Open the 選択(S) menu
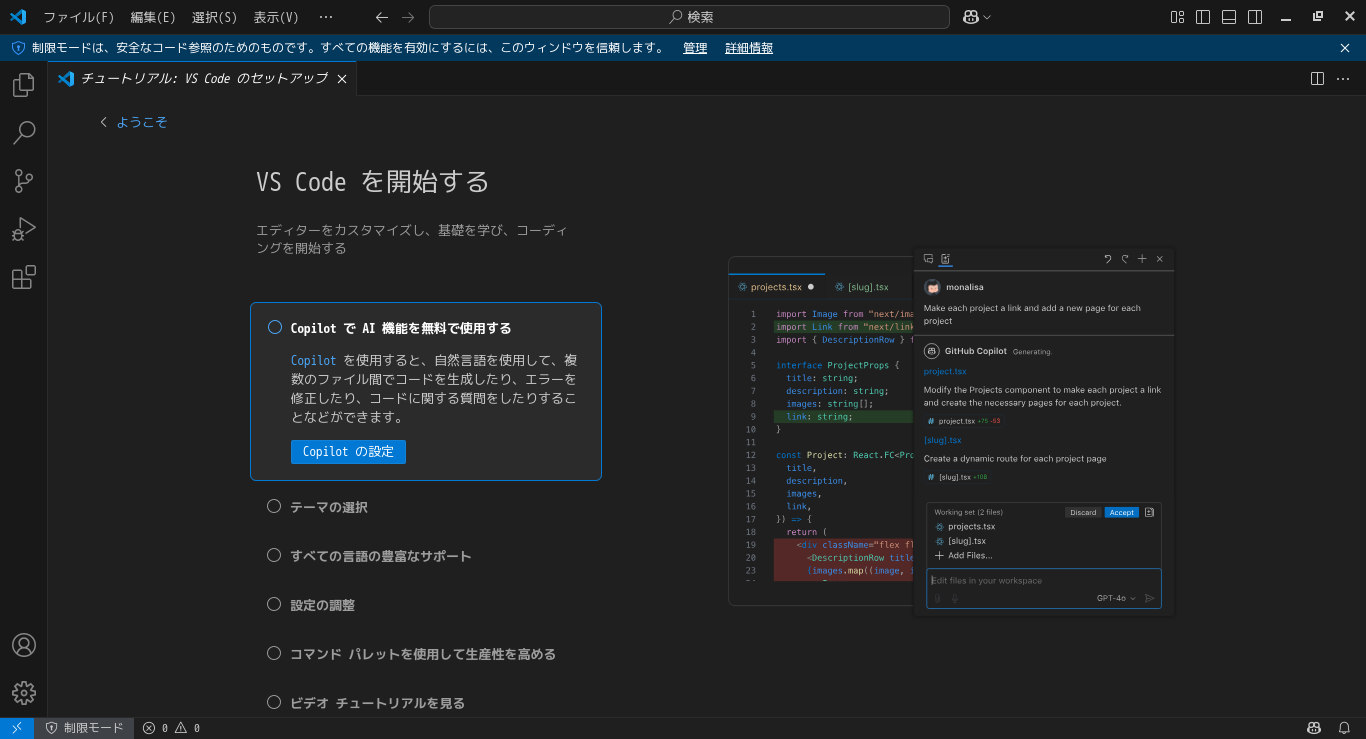1366x739 pixels. [214, 17]
